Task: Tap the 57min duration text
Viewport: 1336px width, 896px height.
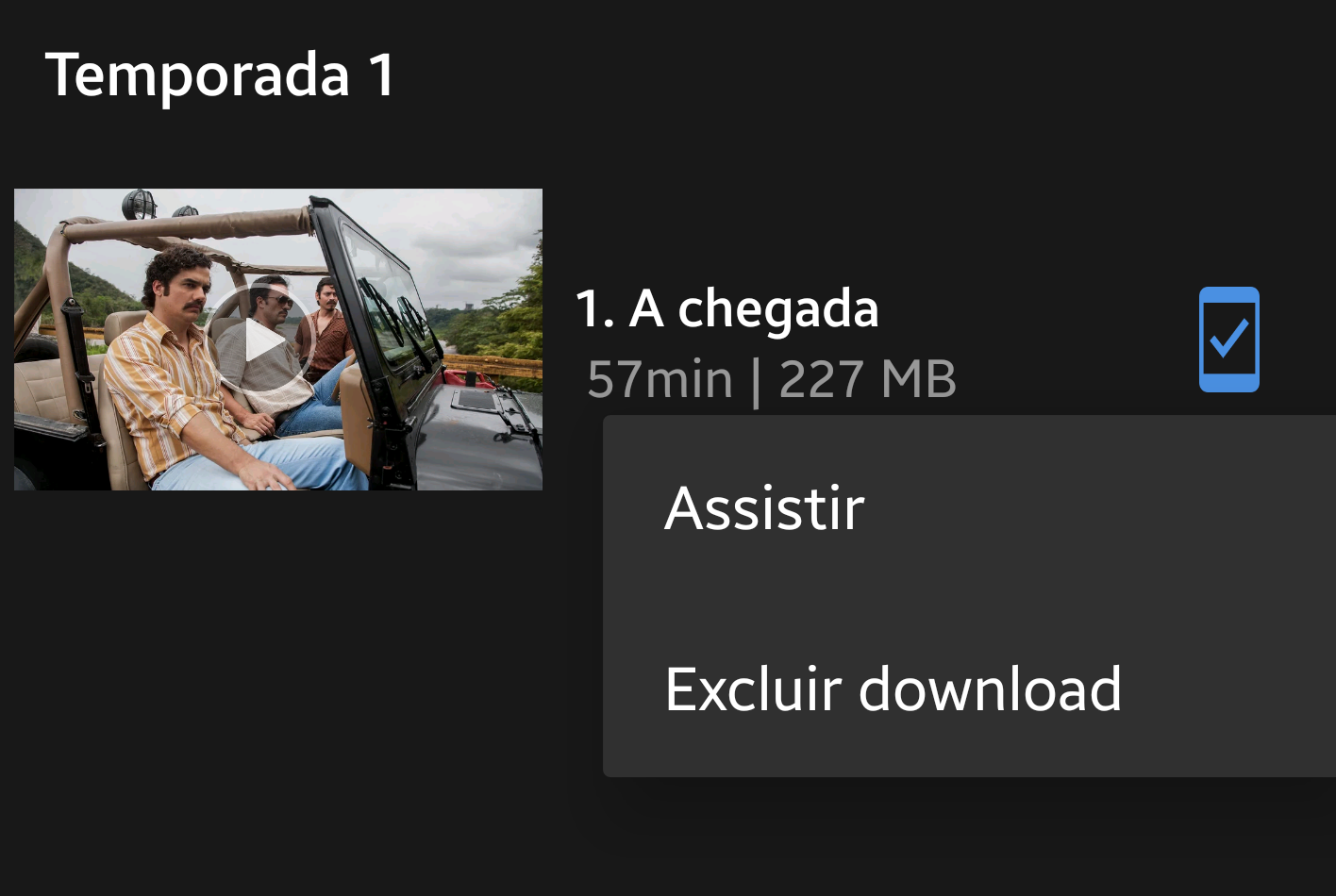Action: point(660,379)
